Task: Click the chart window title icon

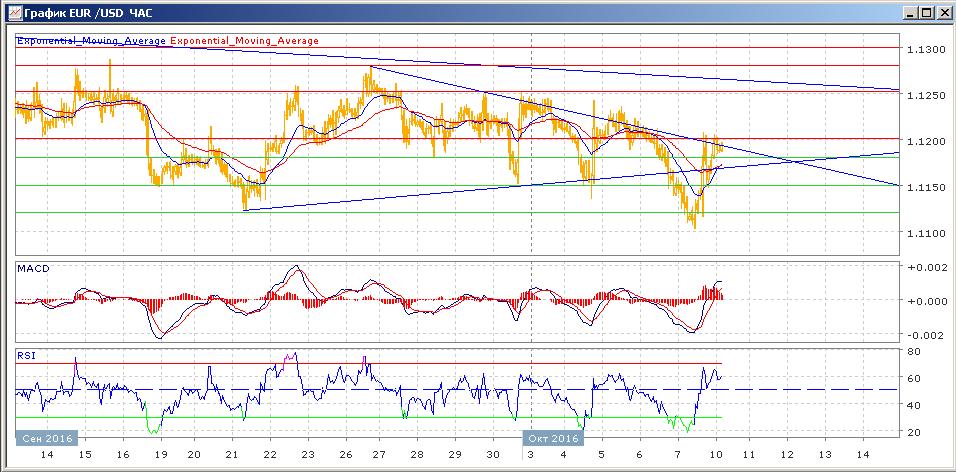Action: click(13, 12)
